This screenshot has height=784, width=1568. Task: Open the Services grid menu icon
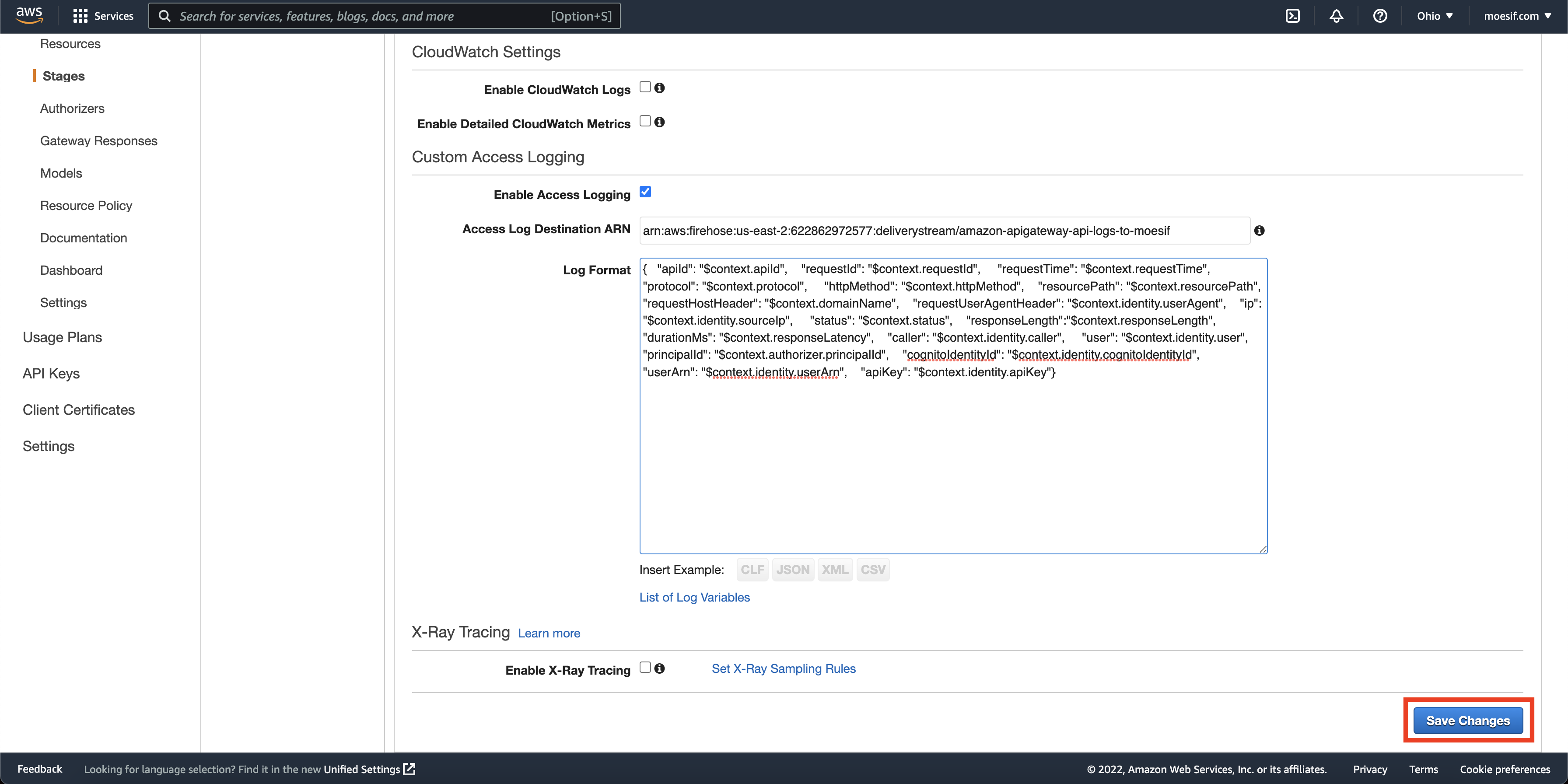pyautogui.click(x=80, y=16)
